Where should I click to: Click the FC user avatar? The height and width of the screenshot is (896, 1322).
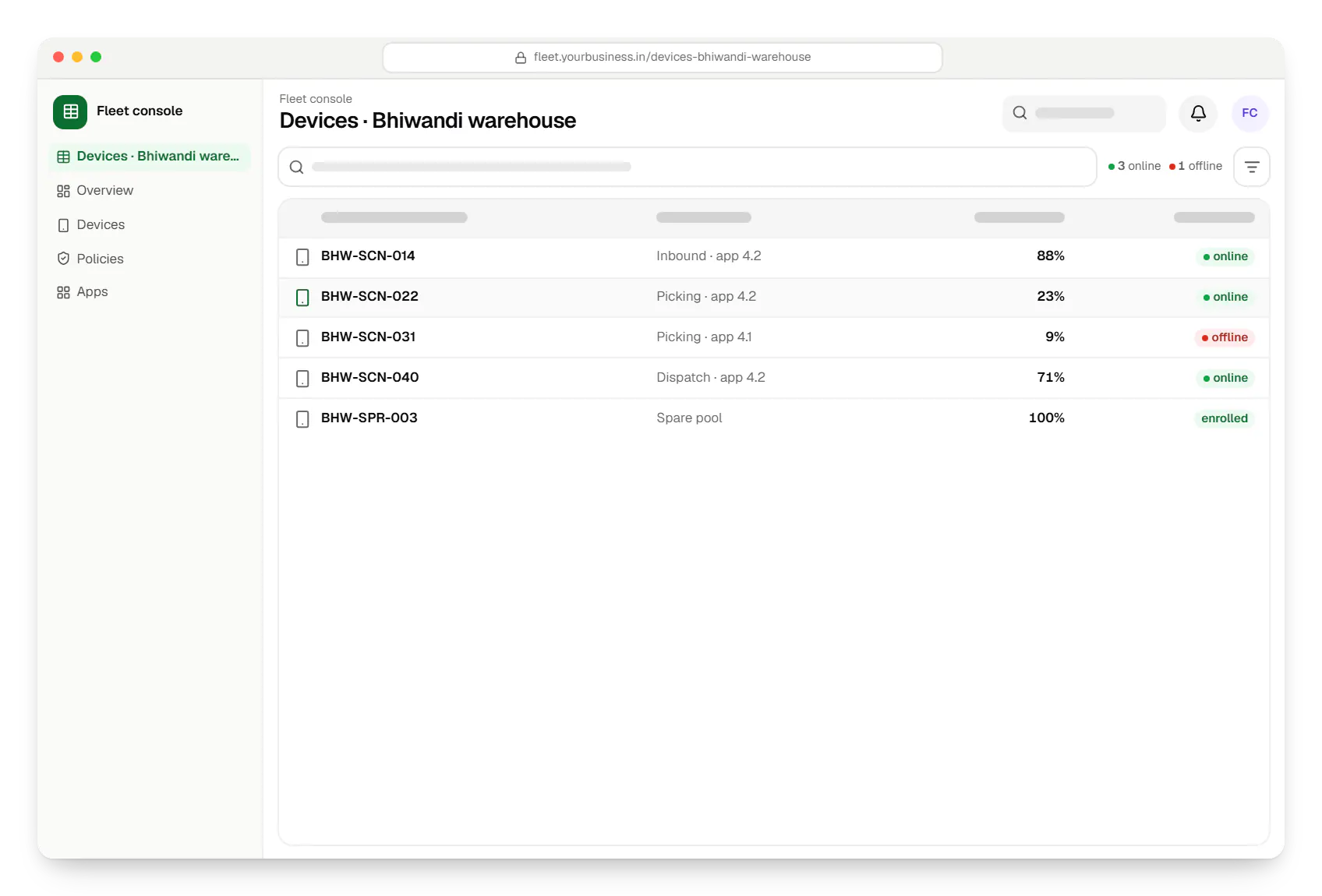[1250, 113]
